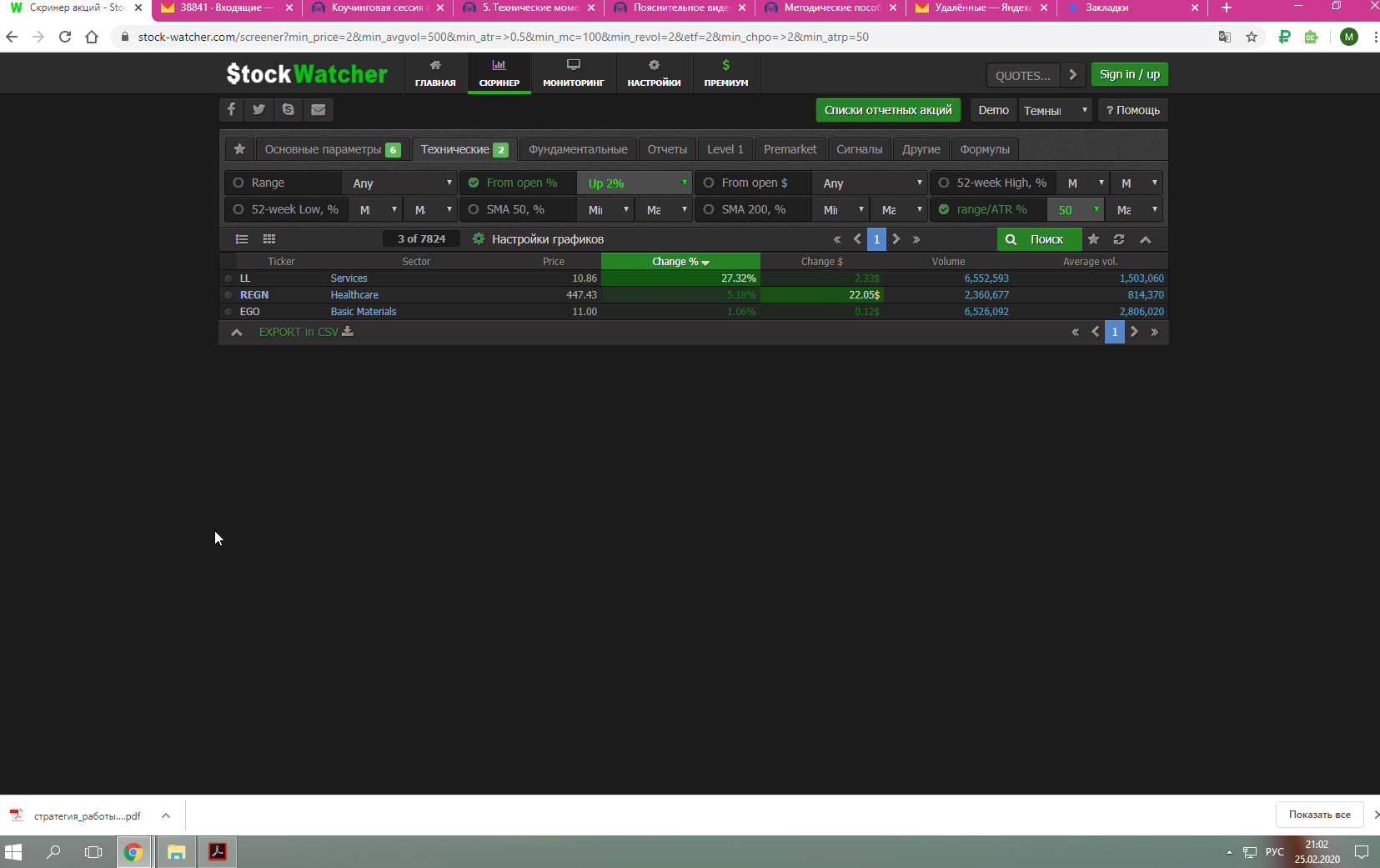This screenshot has height=868, width=1380.
Task: Open the Windows notification center
Action: [x=1362, y=852]
